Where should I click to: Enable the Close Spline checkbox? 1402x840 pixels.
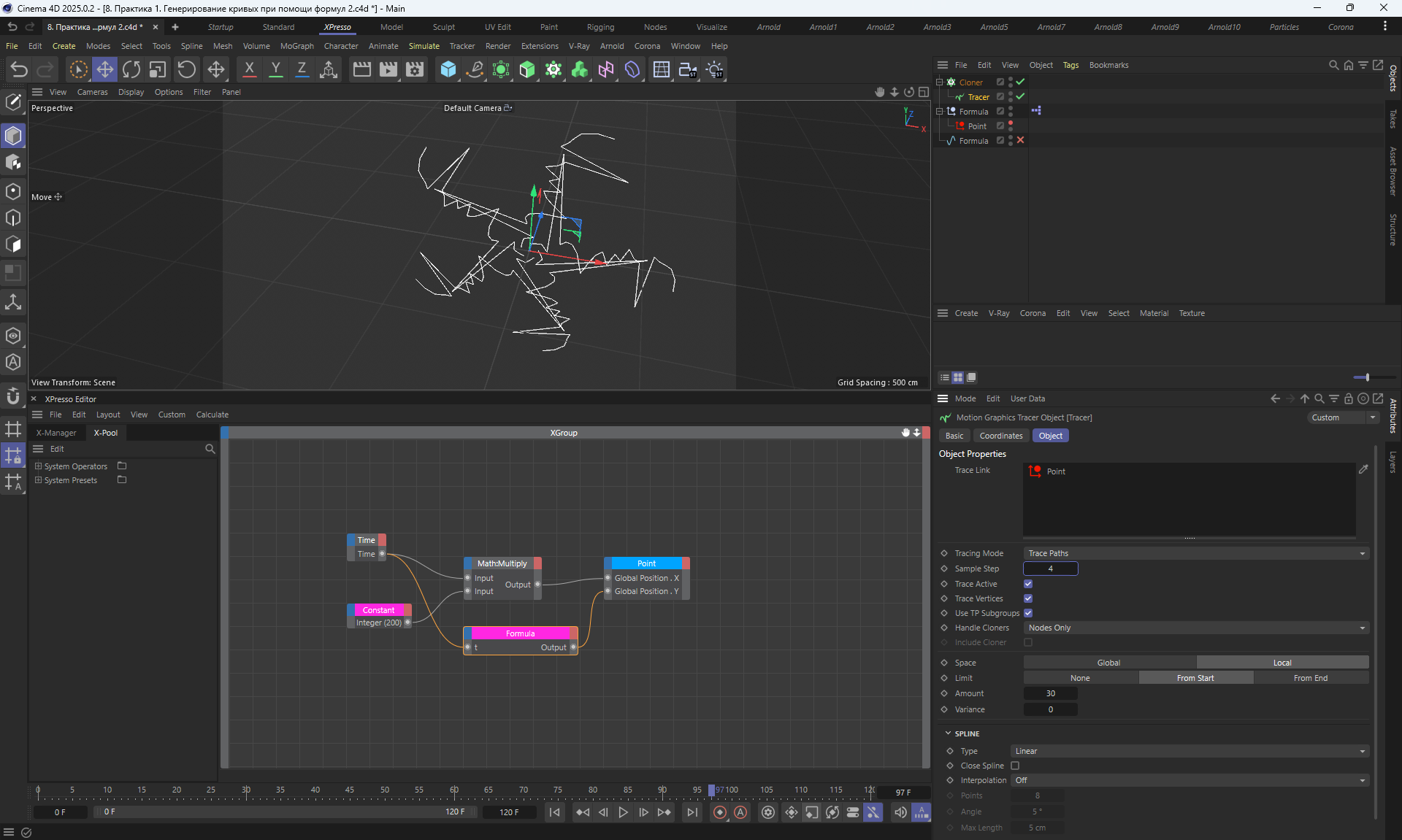tap(1015, 766)
